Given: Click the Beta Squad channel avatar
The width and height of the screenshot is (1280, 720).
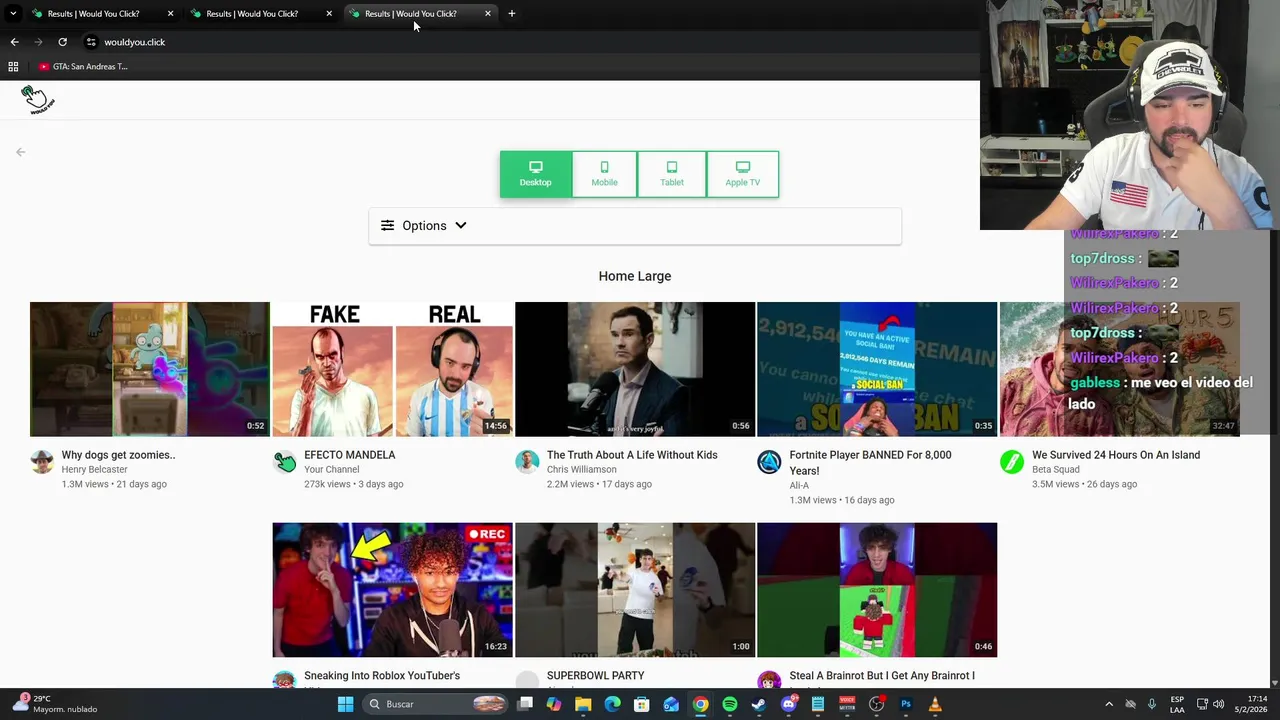Looking at the screenshot, I should pos(1012,462).
